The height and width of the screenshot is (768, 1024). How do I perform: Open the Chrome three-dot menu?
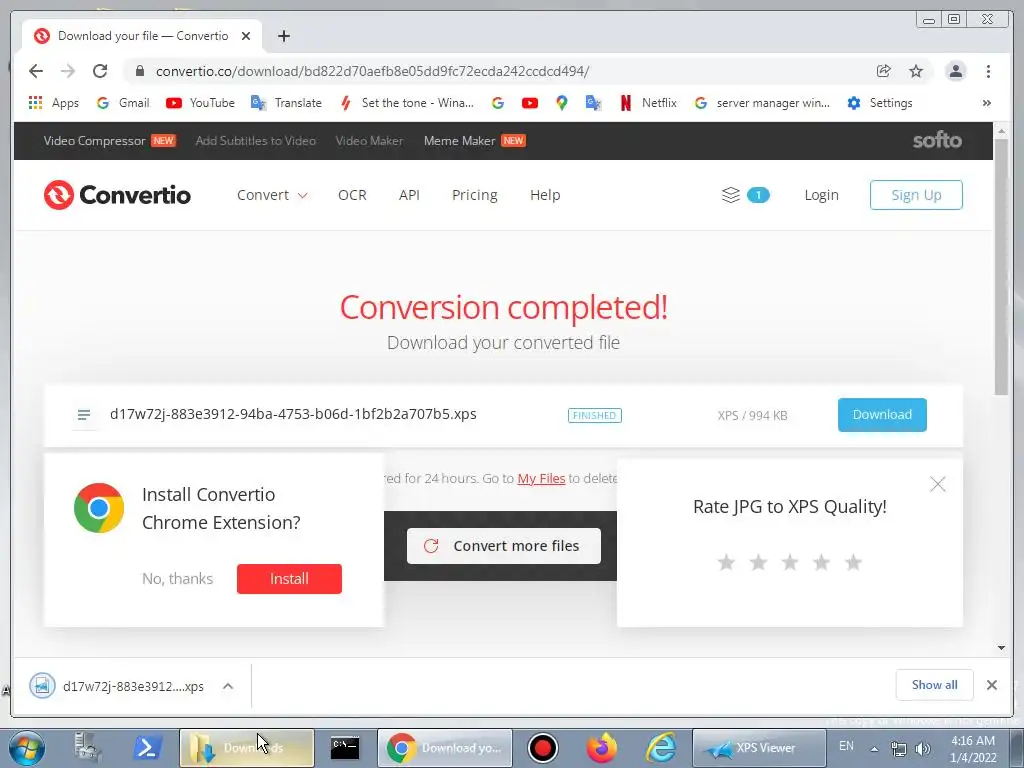[988, 71]
